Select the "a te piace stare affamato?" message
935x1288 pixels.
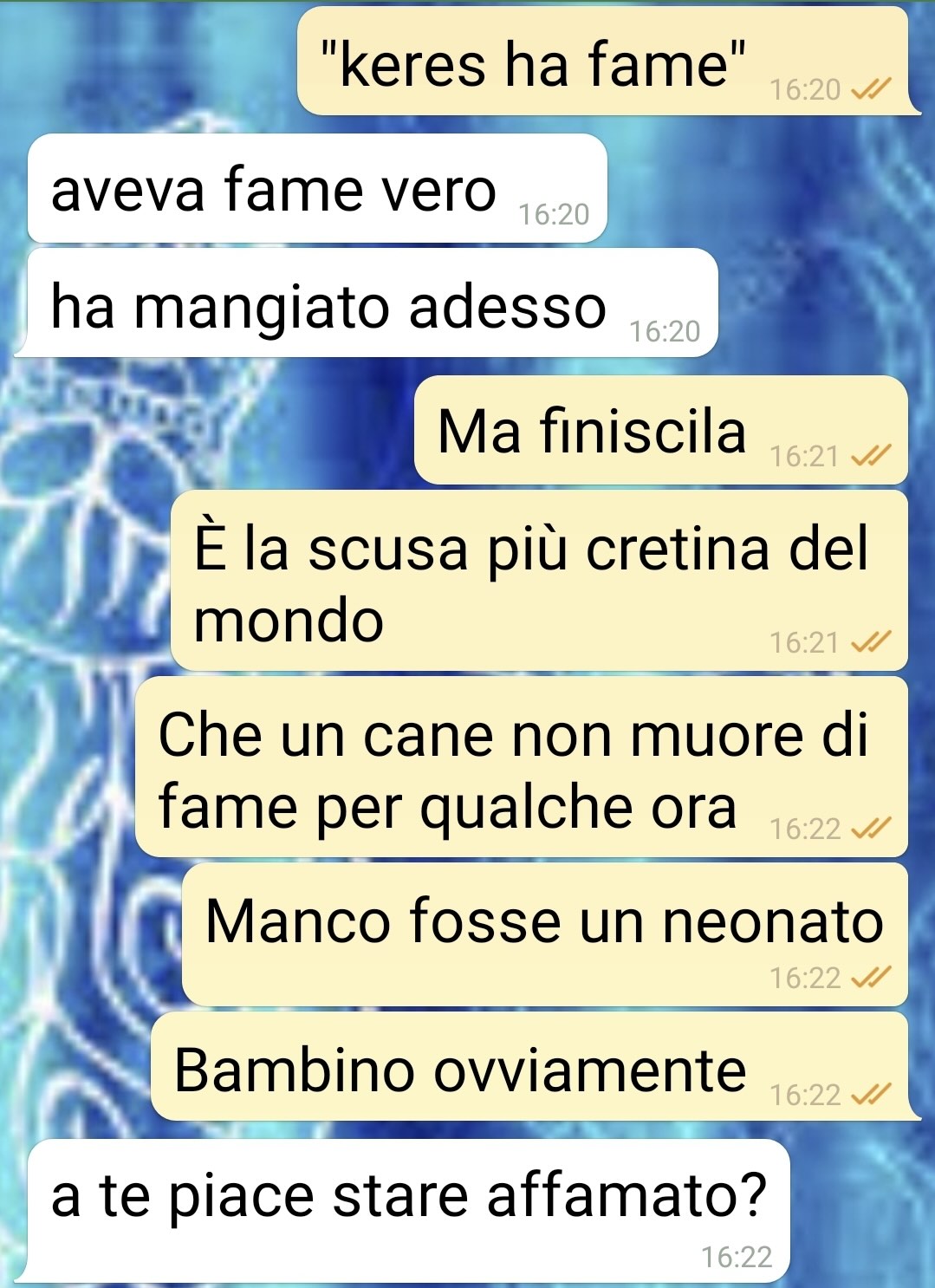(x=403, y=1211)
